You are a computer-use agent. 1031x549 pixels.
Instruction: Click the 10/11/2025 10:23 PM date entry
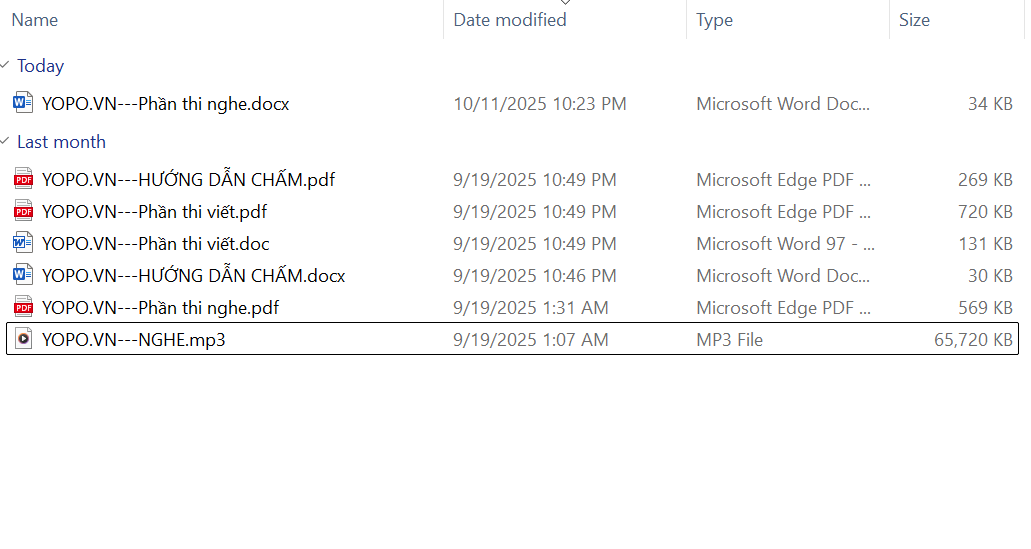click(540, 104)
